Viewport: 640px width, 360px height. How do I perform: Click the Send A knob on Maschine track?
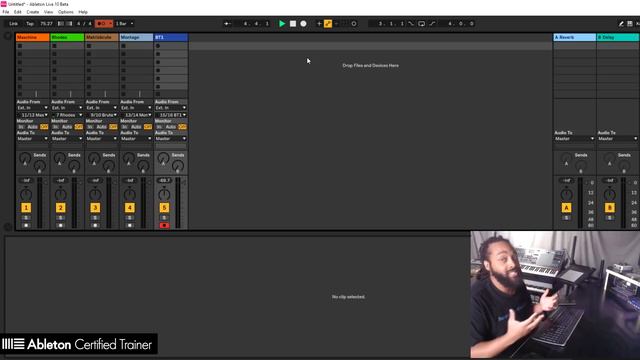click(25, 158)
